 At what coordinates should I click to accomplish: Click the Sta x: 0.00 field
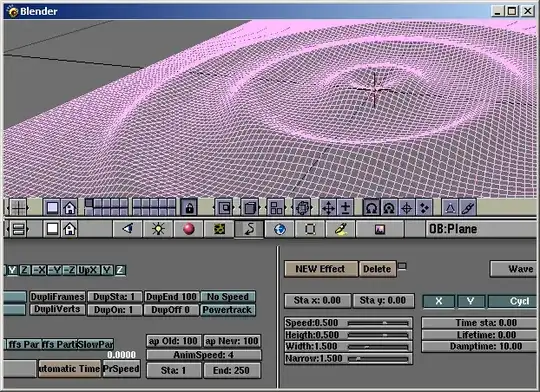point(318,300)
